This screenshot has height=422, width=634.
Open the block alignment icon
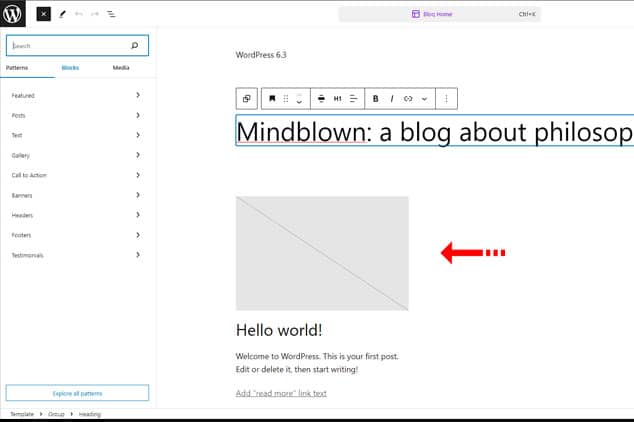tap(321, 99)
